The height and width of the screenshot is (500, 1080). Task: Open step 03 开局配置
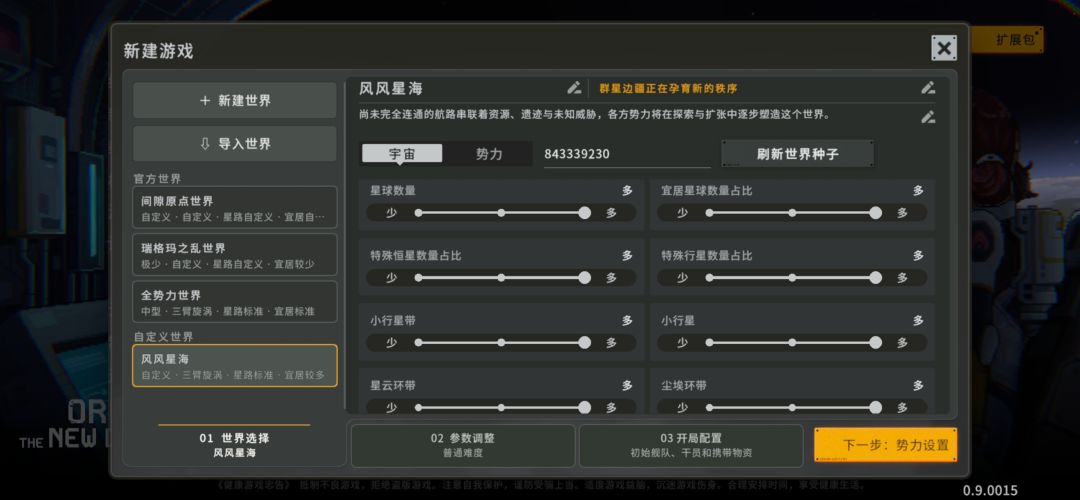691,445
